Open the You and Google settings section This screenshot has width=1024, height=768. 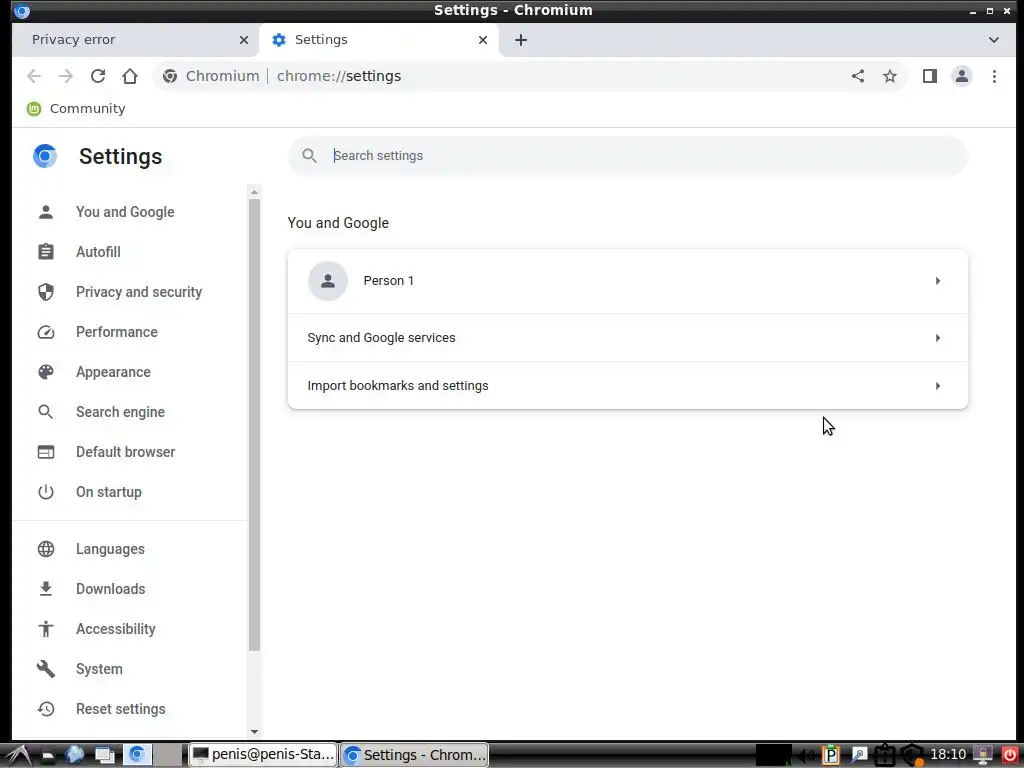point(125,212)
